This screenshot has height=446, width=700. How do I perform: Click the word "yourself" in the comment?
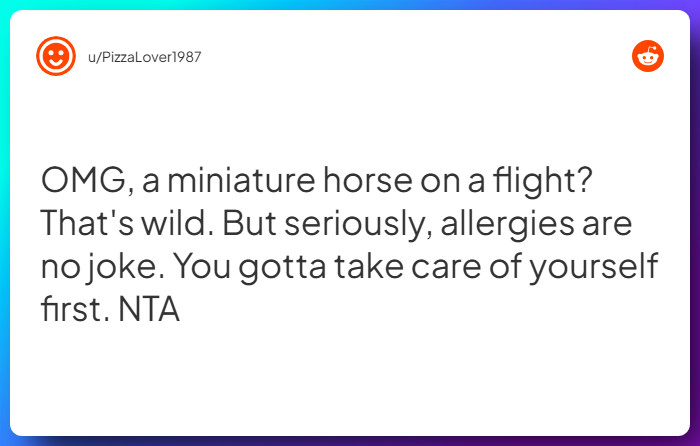594,268
